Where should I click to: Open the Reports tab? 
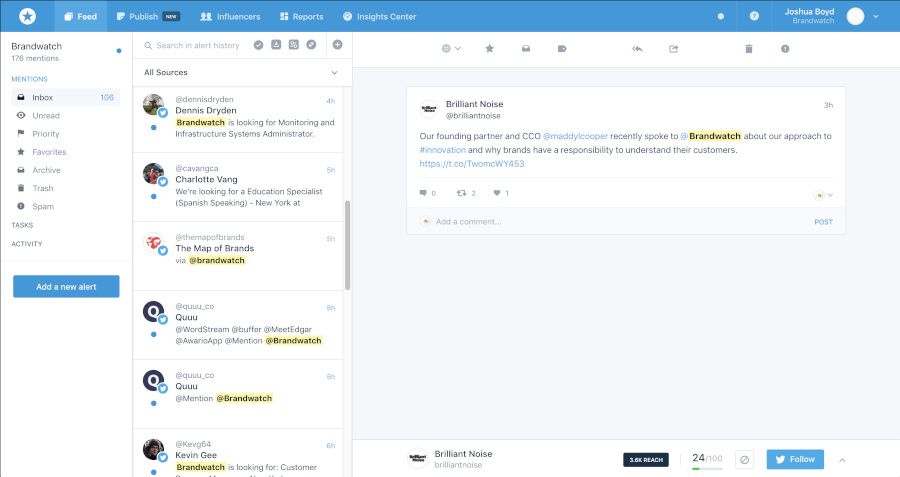tap(301, 16)
